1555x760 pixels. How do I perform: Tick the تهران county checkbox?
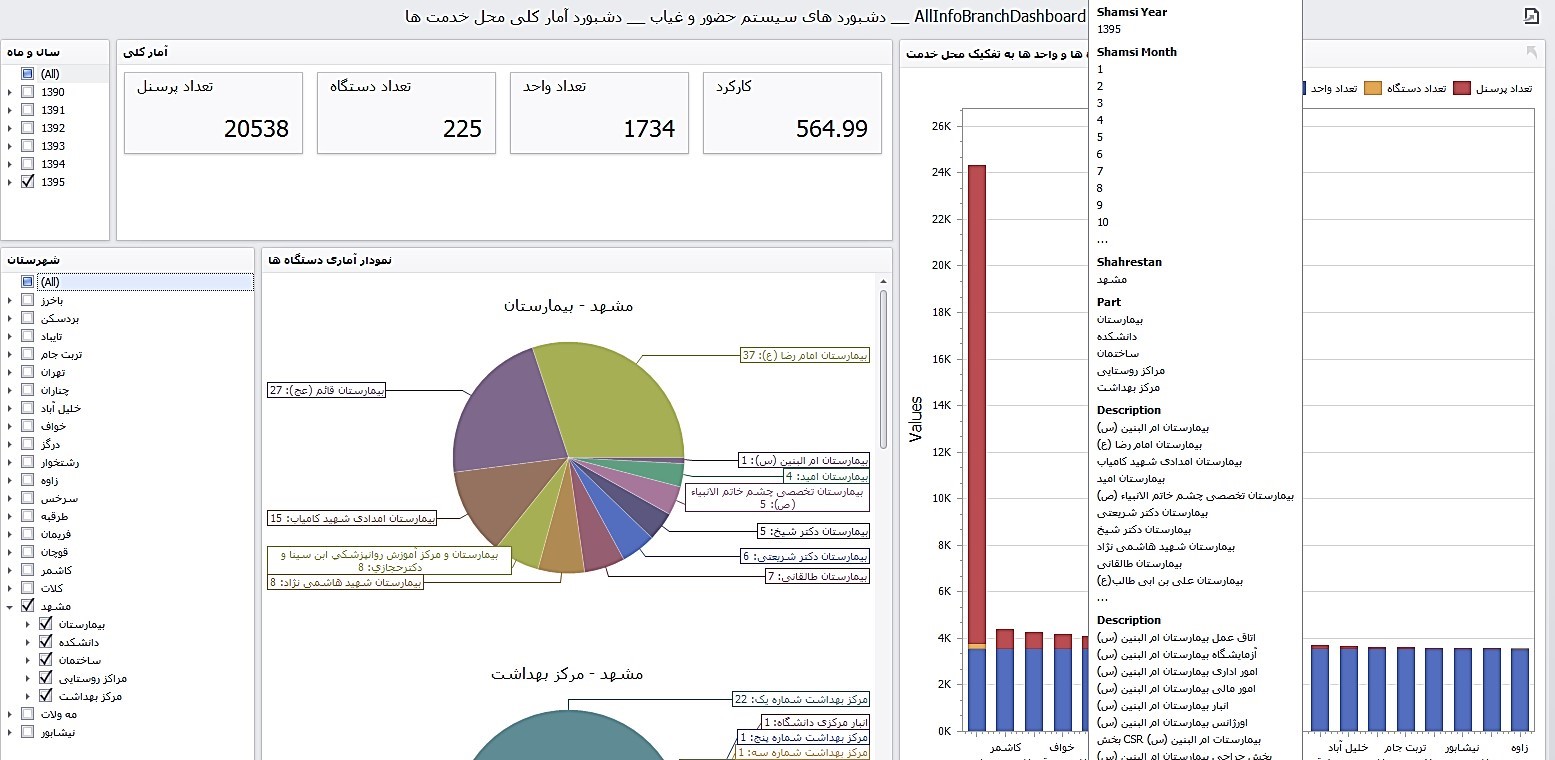[28, 372]
